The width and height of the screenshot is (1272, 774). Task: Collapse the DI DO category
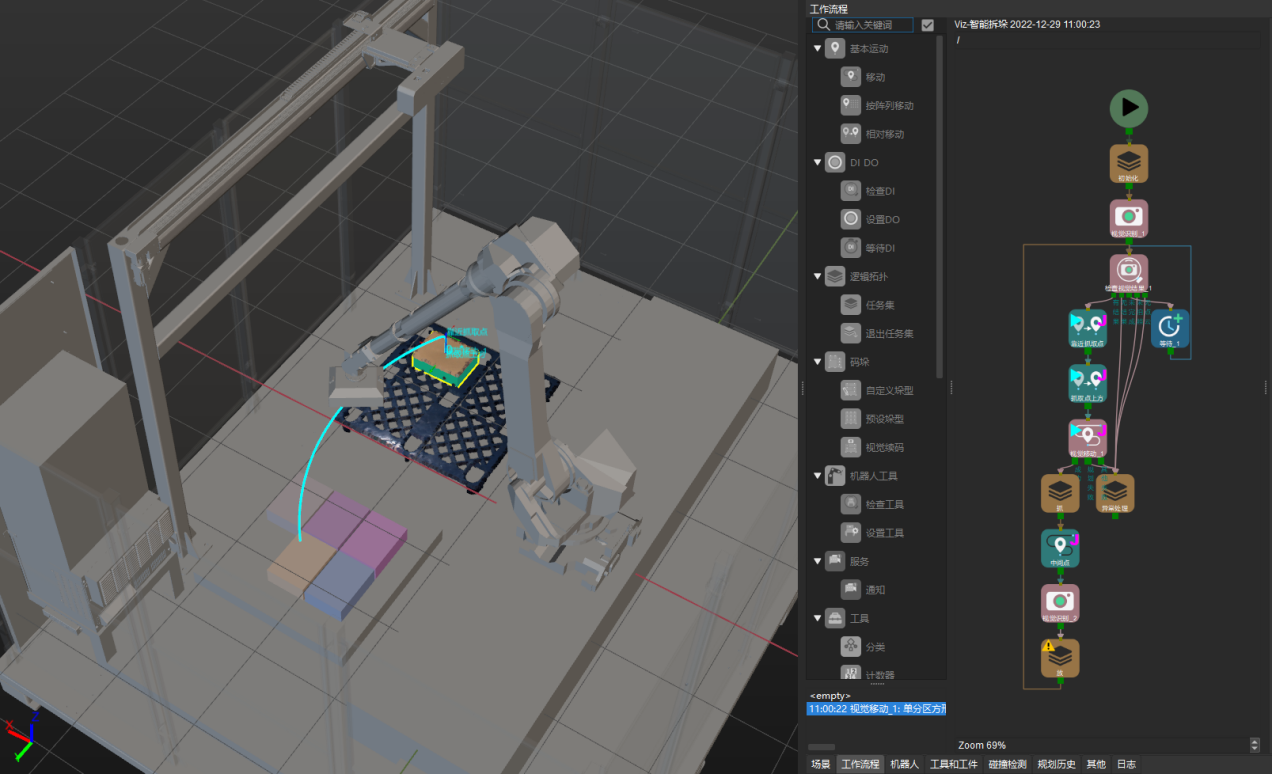point(817,162)
